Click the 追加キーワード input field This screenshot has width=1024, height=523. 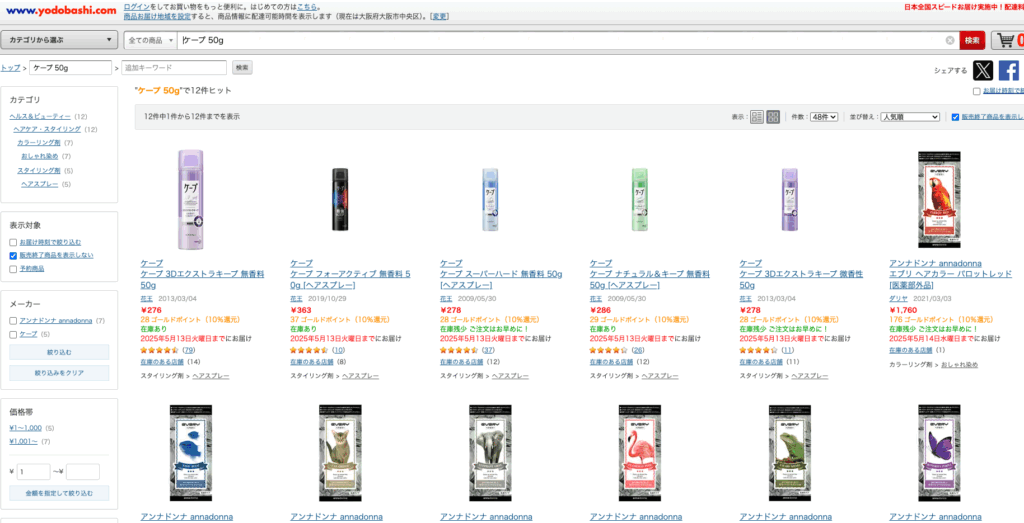click(x=174, y=67)
